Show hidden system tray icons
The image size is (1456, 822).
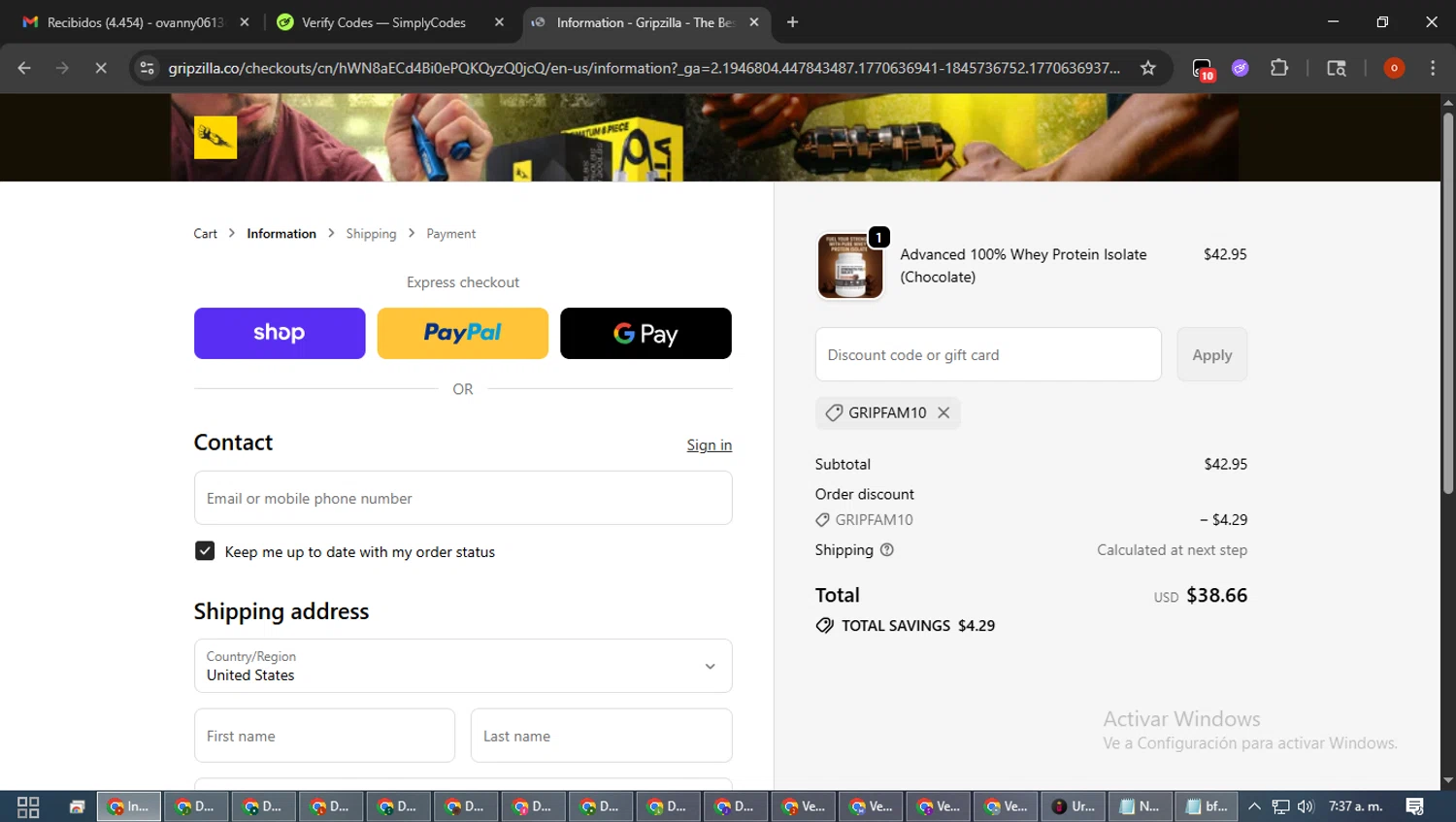(1254, 806)
